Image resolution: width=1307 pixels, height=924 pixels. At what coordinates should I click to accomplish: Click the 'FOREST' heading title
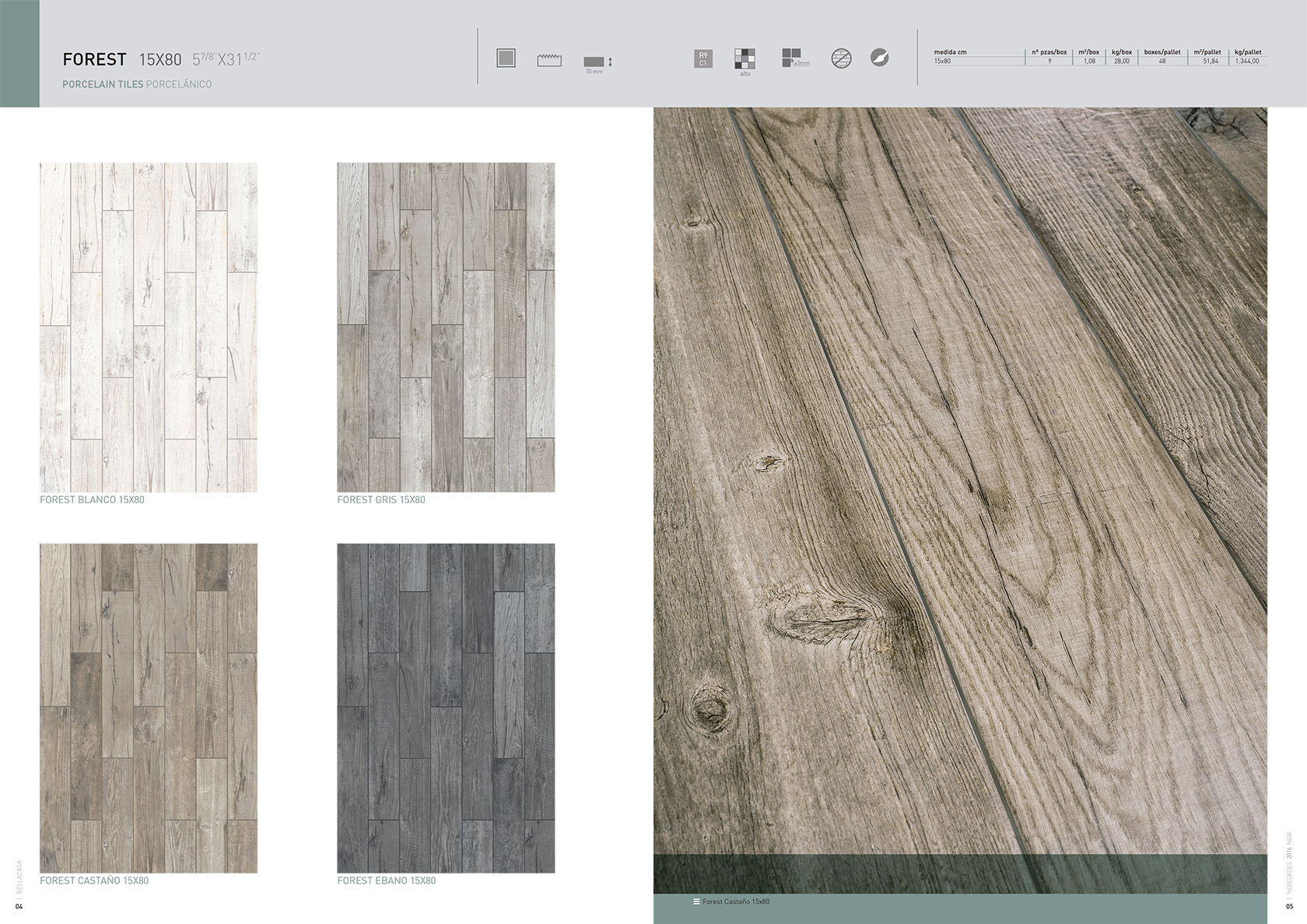click(x=94, y=59)
